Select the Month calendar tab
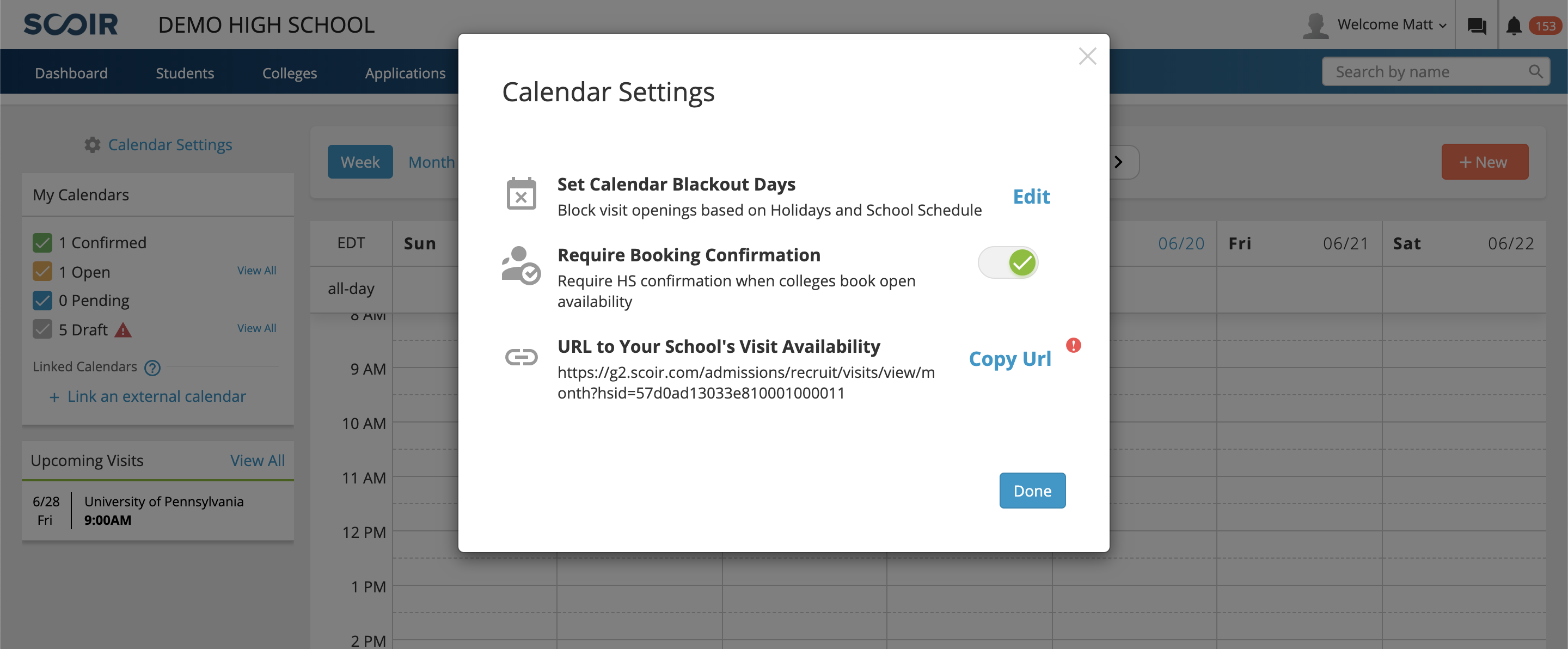Screen dimensions: 1568x649 pos(432,161)
